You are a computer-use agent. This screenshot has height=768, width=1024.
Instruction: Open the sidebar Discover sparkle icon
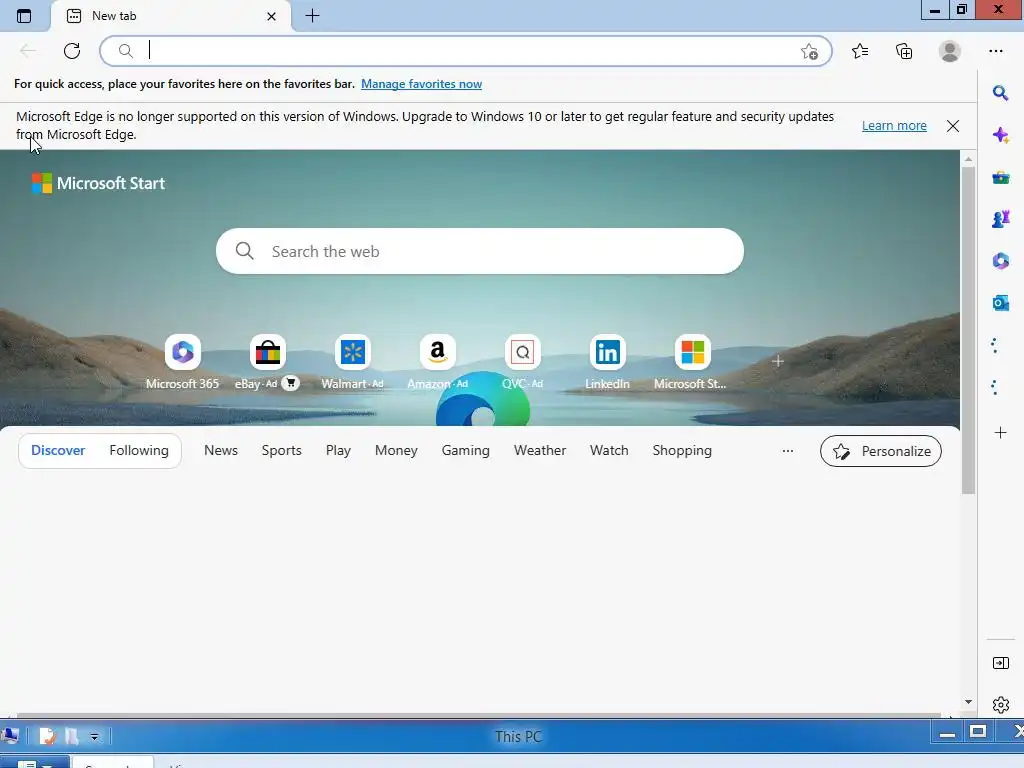1000,135
